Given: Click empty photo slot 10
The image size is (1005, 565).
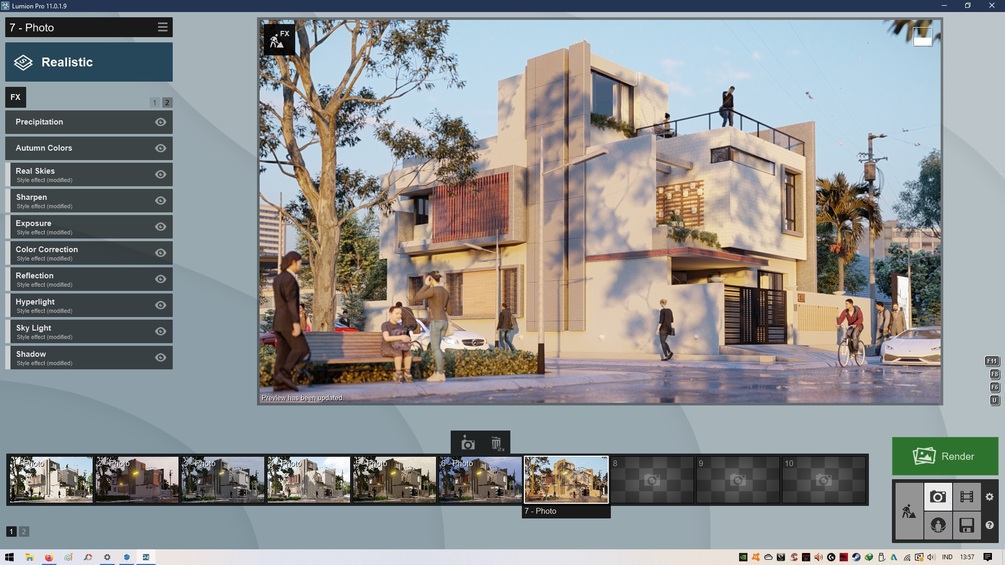Looking at the screenshot, I should (x=824, y=479).
